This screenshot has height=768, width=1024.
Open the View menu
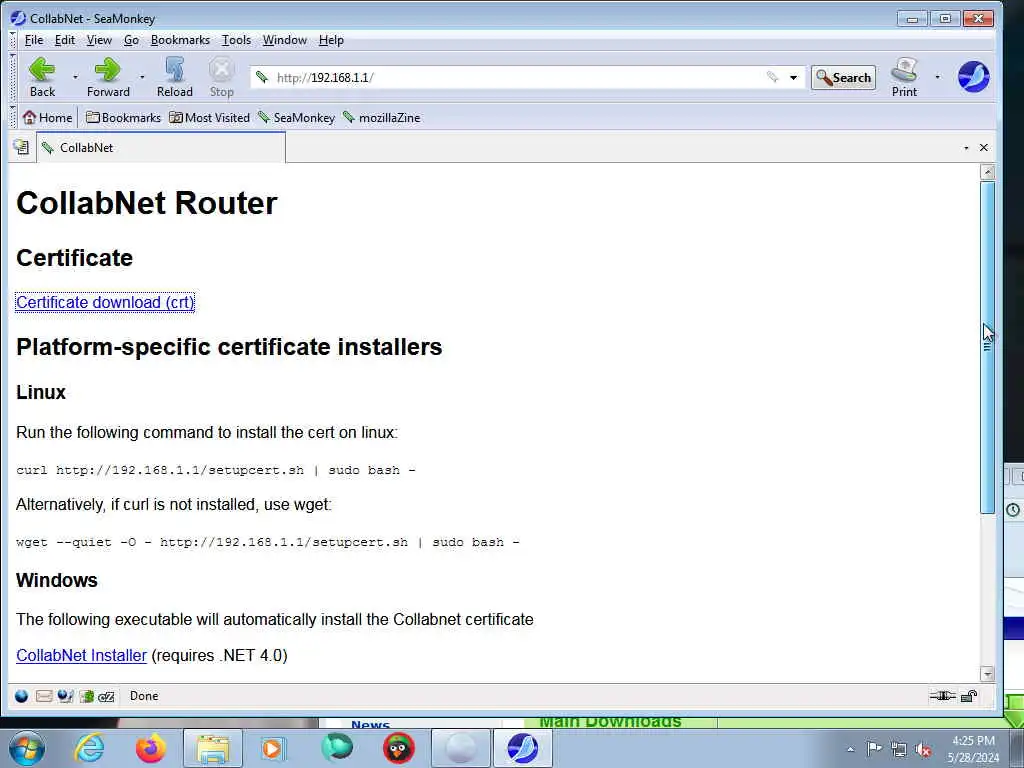pos(99,40)
